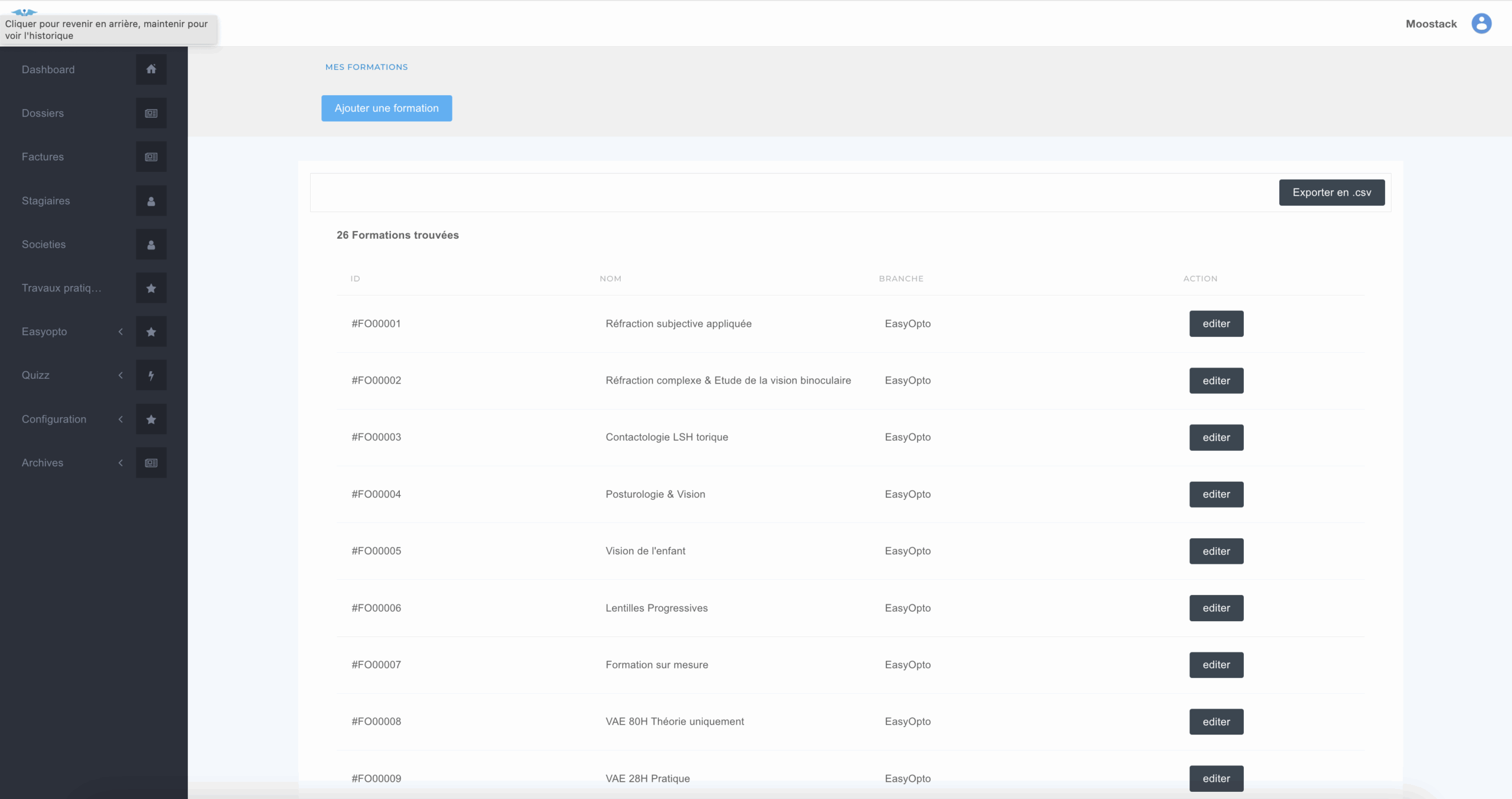Select Configuration menu label

click(54, 419)
